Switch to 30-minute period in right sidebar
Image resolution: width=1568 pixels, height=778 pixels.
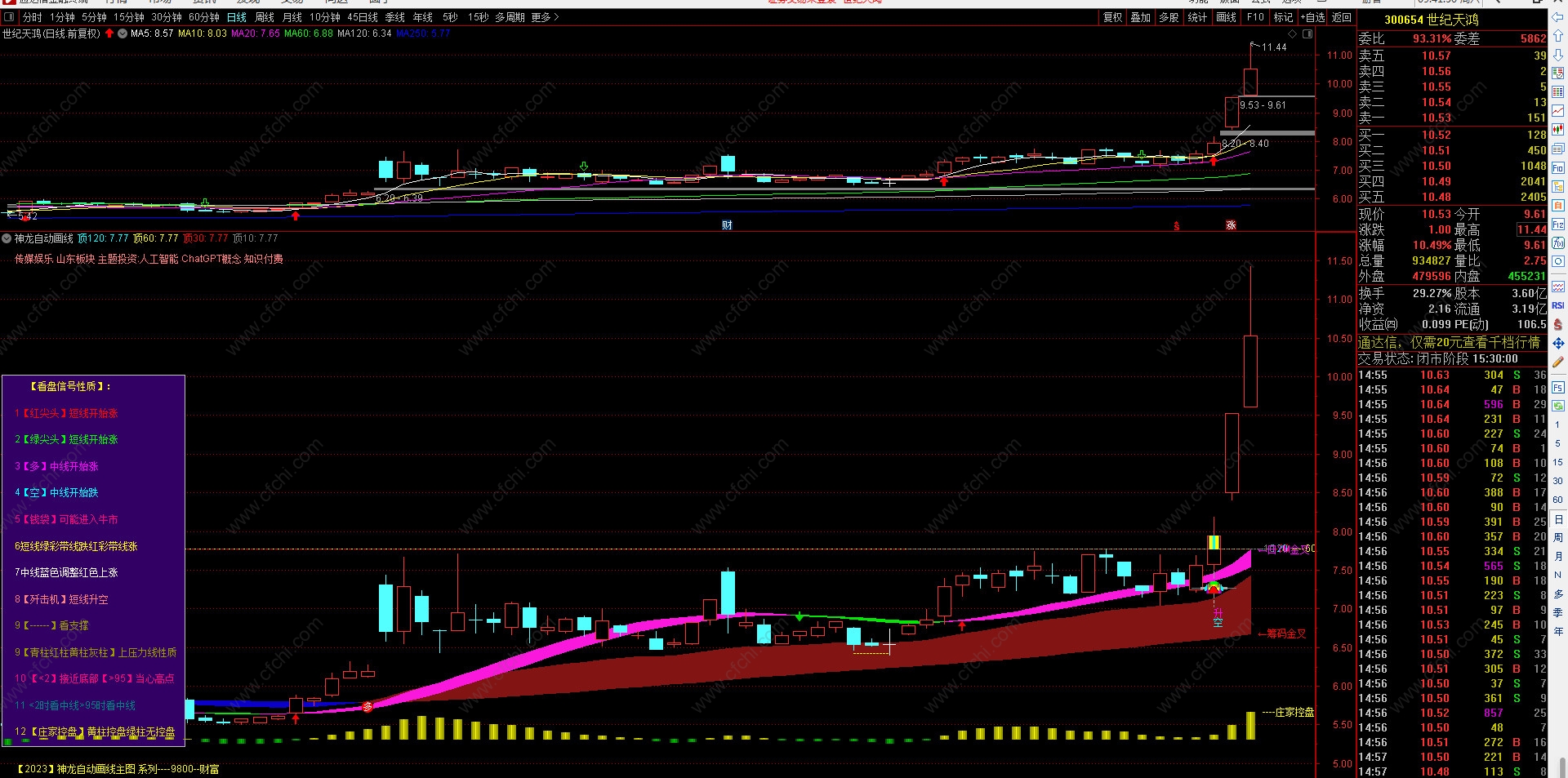pos(1558,481)
